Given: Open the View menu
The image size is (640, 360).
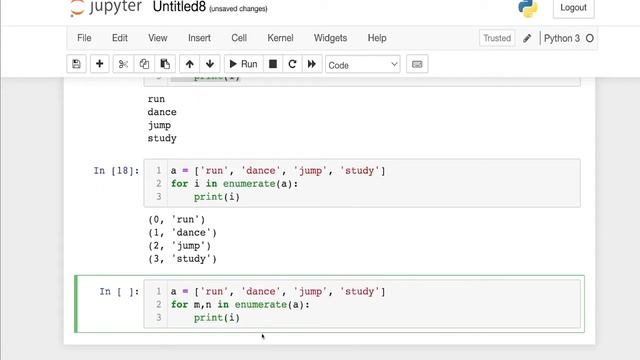Looking at the screenshot, I should [158, 38].
